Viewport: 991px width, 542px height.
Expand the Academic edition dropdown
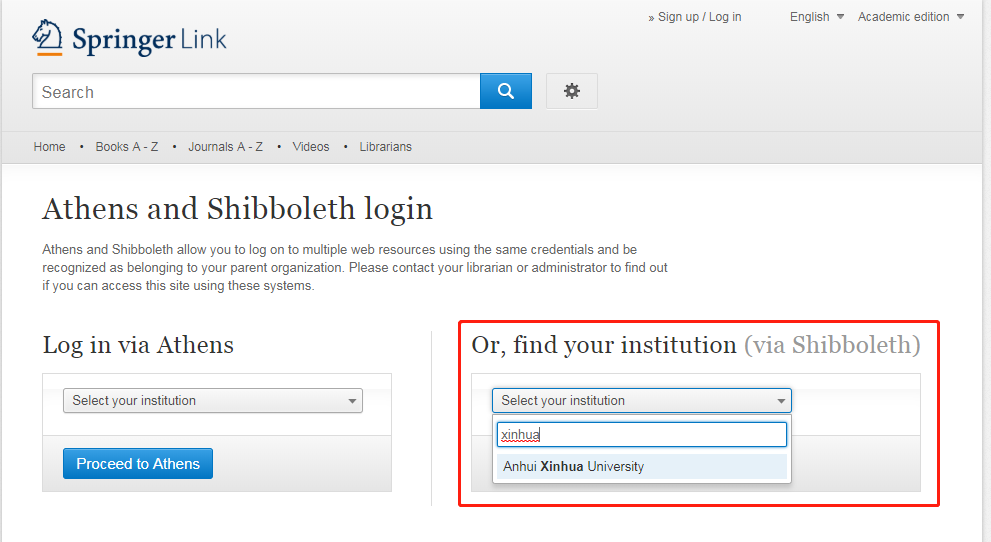click(x=910, y=17)
